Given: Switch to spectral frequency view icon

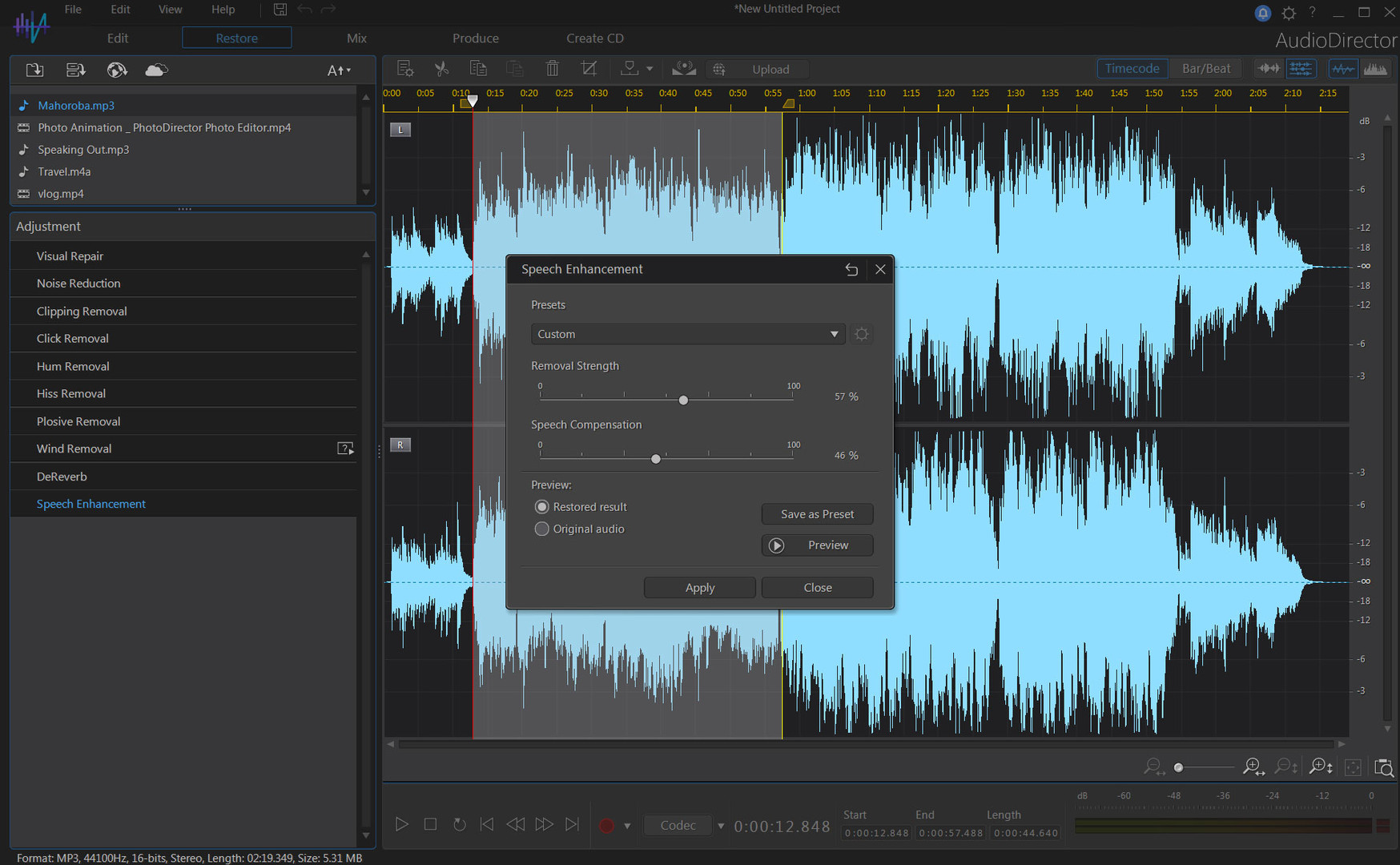Looking at the screenshot, I should tap(1375, 68).
